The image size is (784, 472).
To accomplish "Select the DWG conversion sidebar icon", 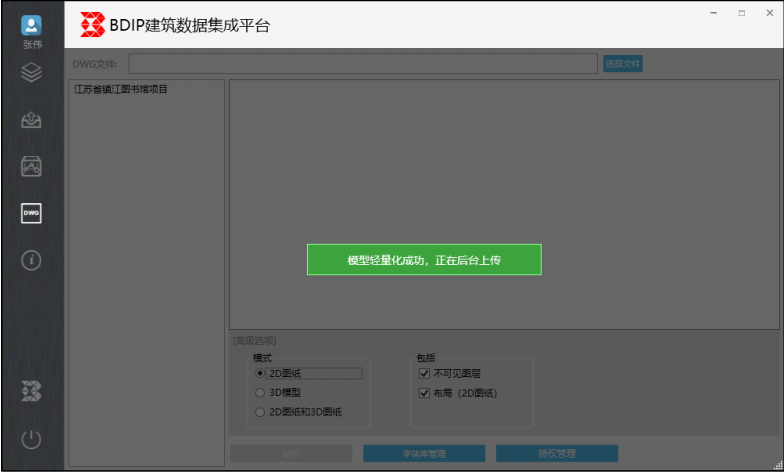I will click(x=31, y=213).
